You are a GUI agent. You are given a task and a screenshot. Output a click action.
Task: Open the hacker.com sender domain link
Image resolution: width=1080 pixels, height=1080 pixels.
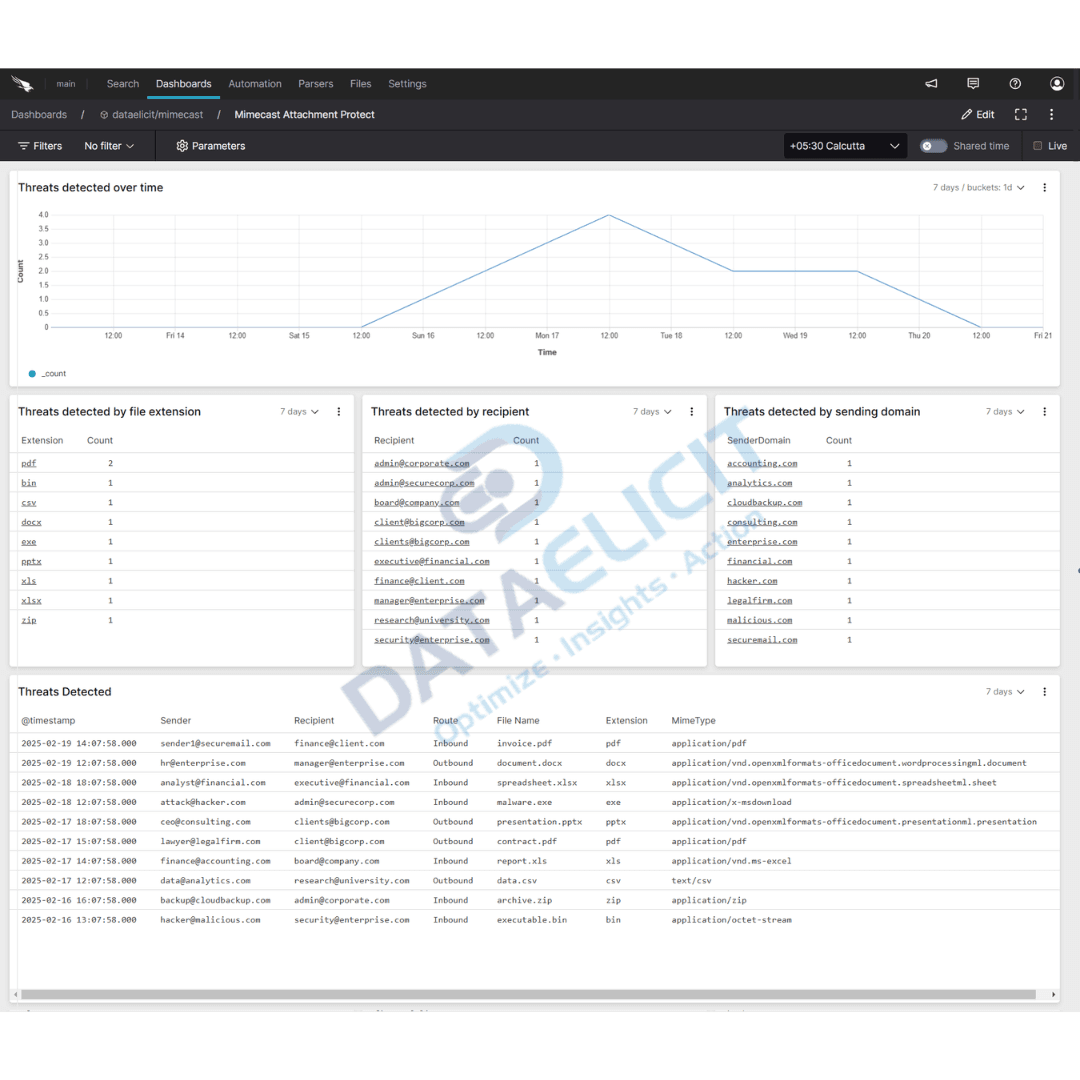pyautogui.click(x=752, y=580)
